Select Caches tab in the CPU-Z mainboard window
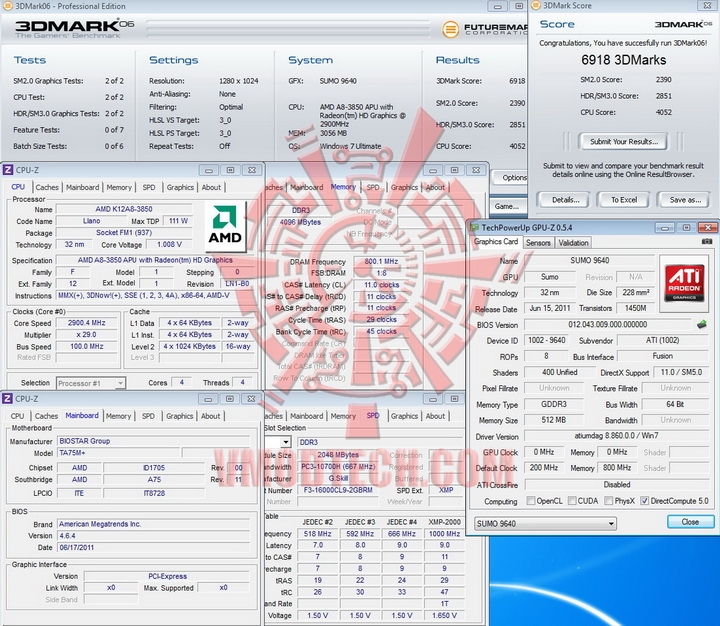The width and height of the screenshot is (720, 626). pyautogui.click(x=46, y=416)
